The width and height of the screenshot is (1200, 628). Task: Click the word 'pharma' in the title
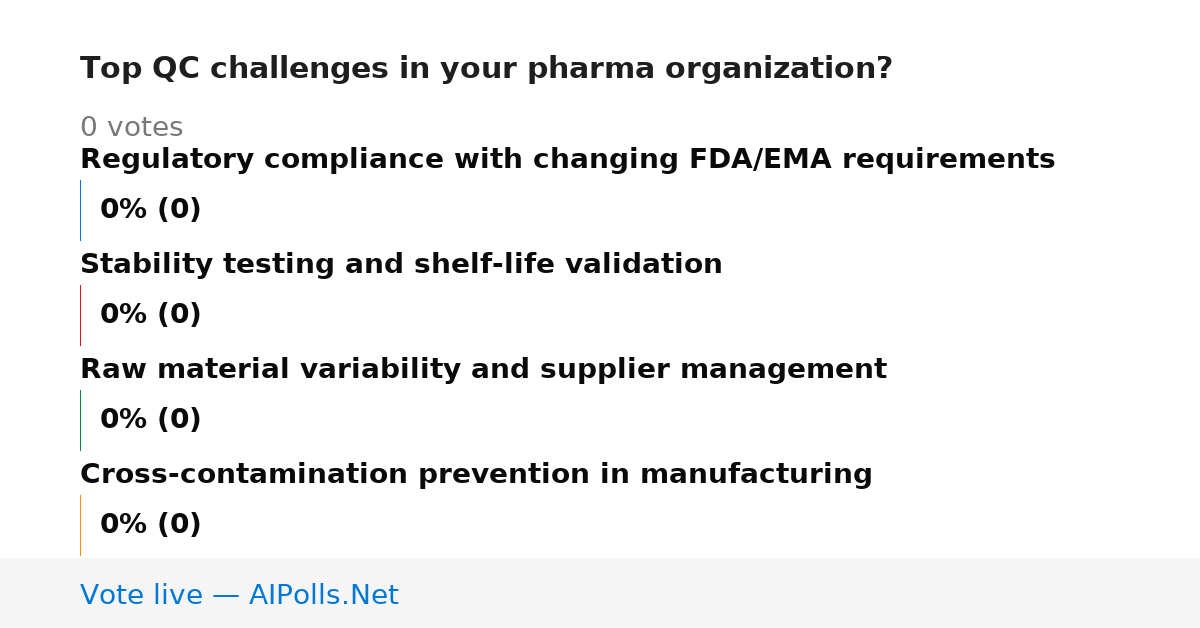coord(592,69)
